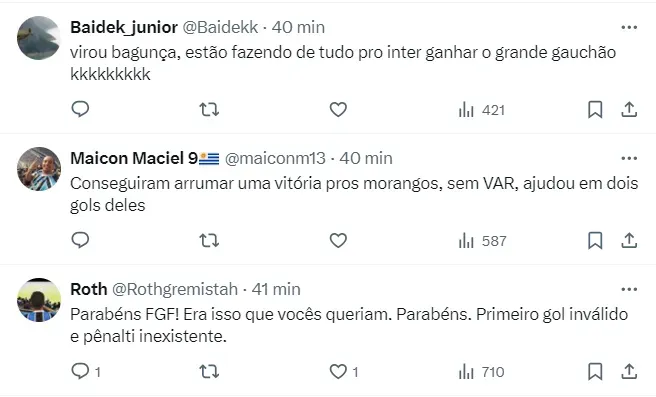This screenshot has width=656, height=397.
Task: Open the @Rothgremistah profile handle
Action: (175, 289)
